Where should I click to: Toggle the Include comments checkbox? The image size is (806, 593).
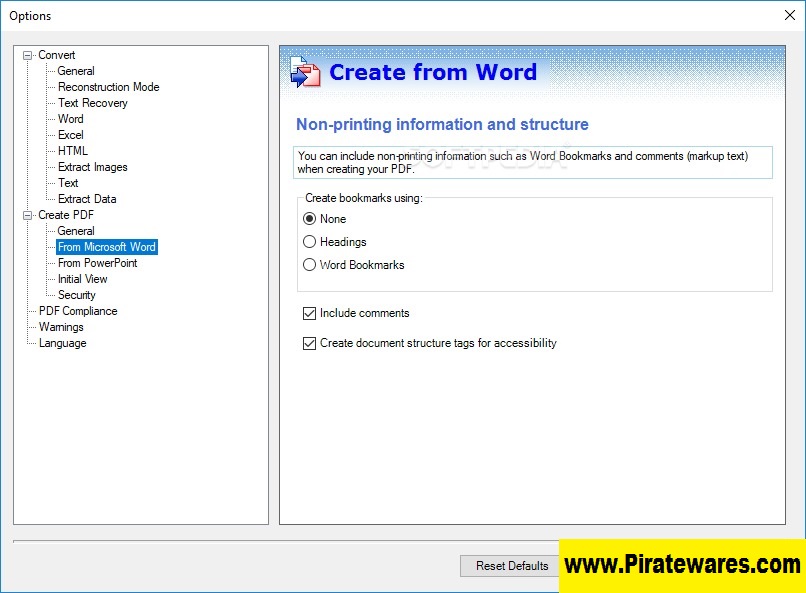point(310,313)
